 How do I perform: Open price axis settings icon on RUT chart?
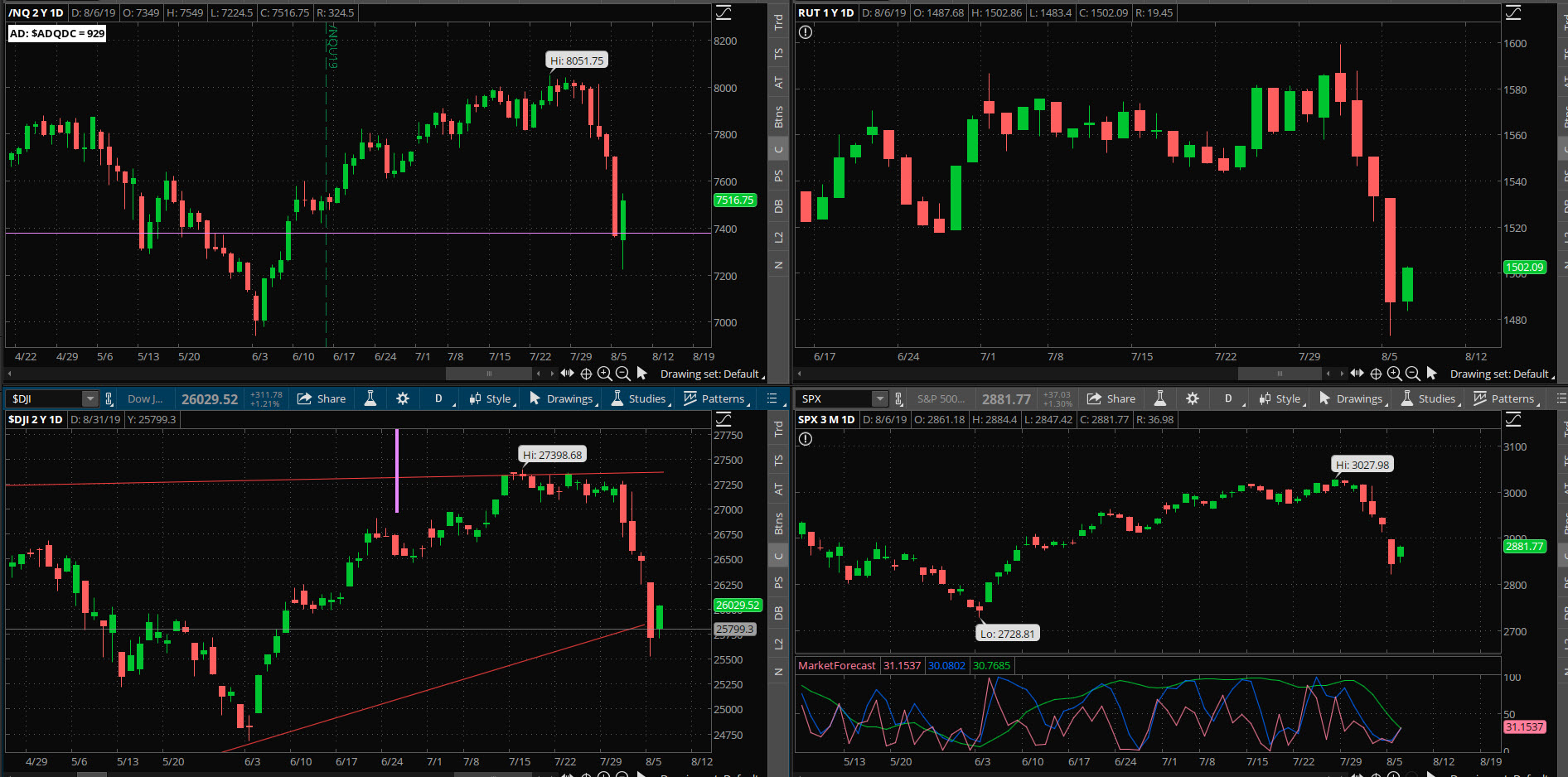tap(1513, 12)
